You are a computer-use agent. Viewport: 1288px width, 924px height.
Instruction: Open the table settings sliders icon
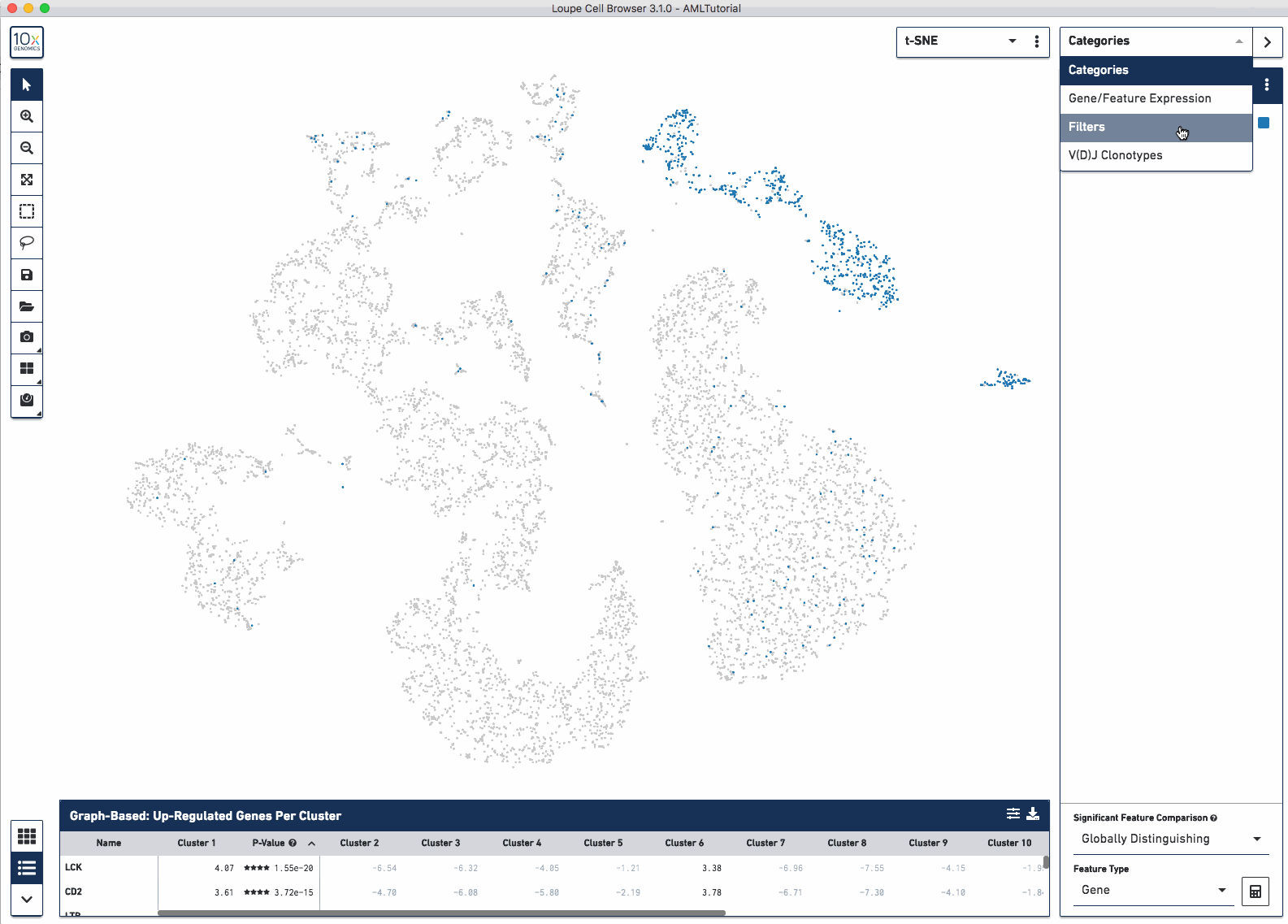coord(1013,814)
